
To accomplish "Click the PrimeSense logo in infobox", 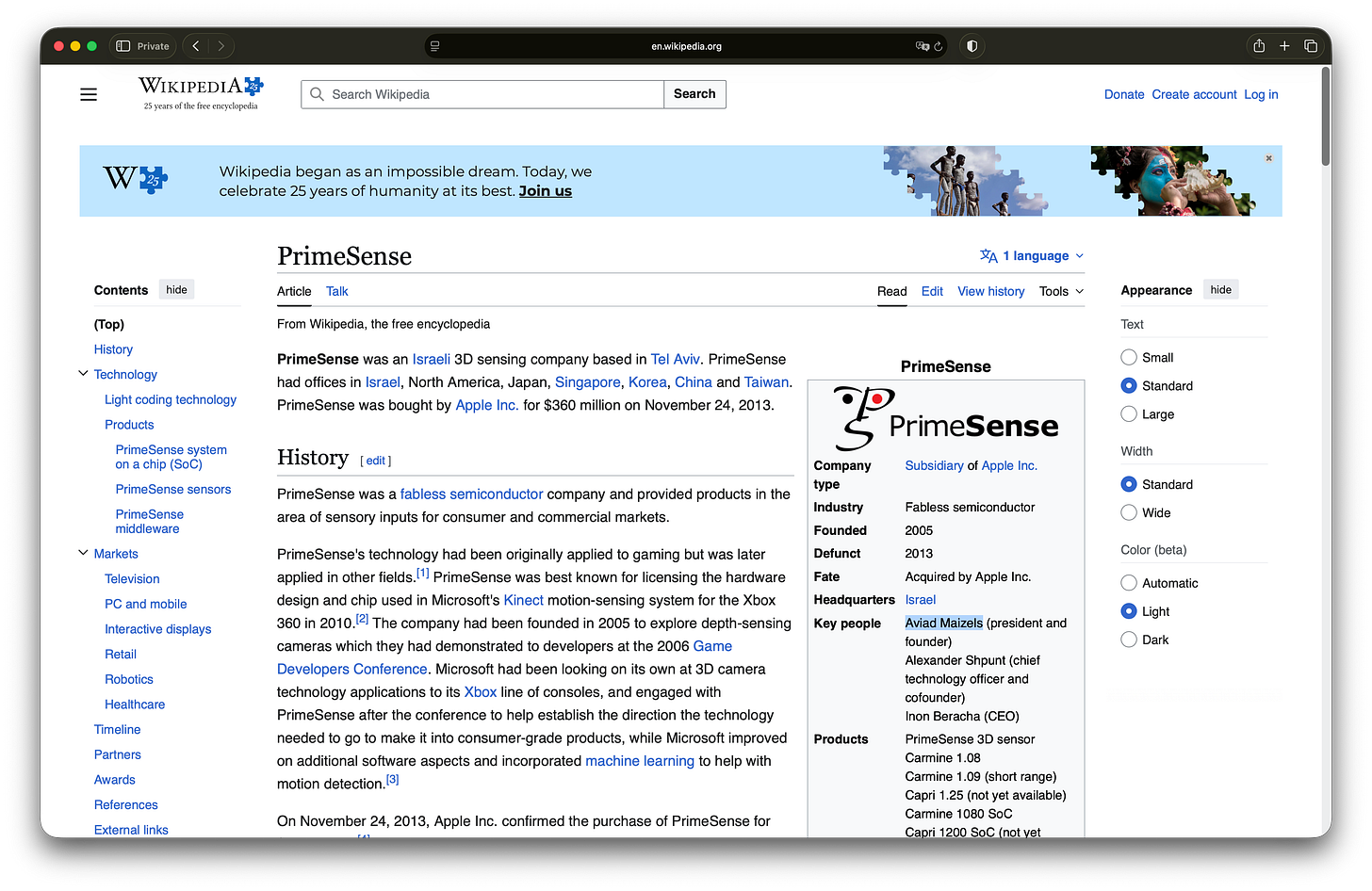I will click(946, 418).
